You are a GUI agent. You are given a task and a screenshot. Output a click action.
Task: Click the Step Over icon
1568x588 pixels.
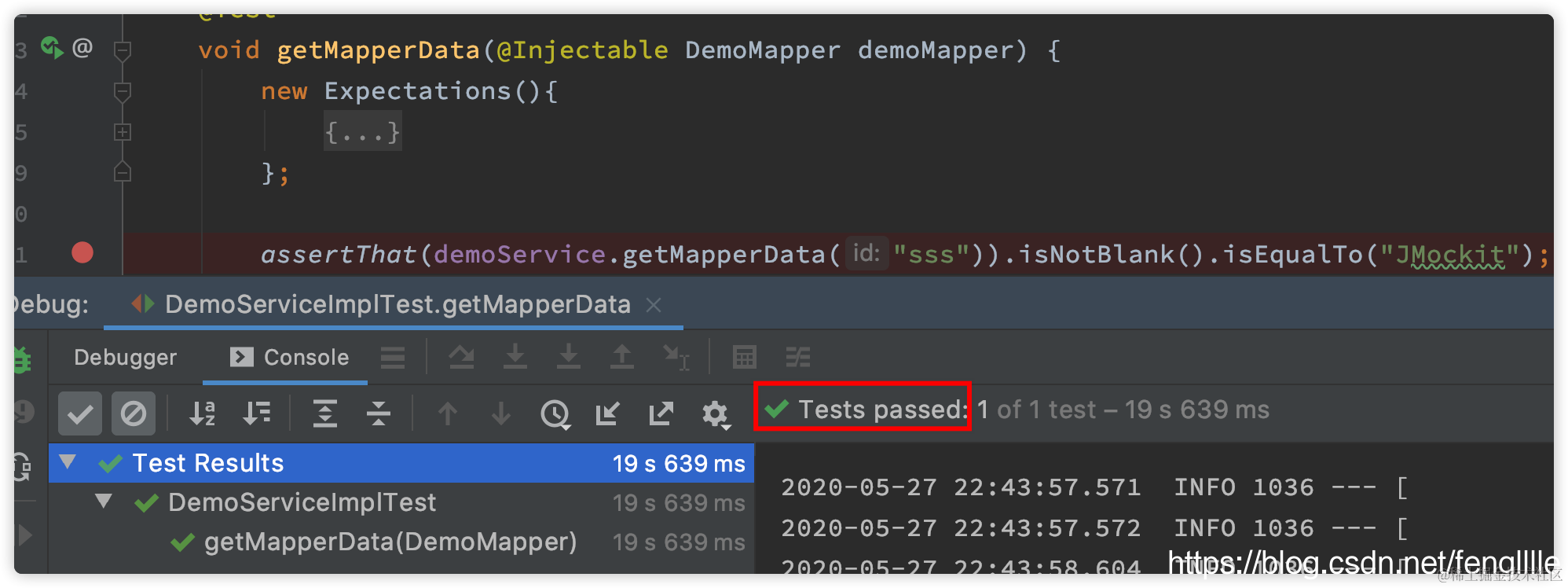point(461,358)
